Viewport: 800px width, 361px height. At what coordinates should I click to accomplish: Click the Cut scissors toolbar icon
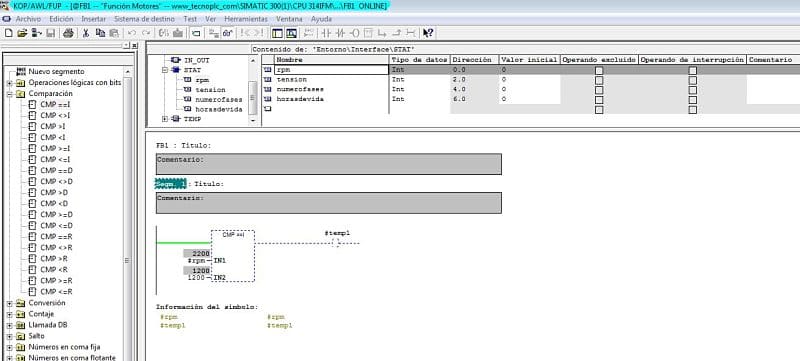tap(86, 33)
